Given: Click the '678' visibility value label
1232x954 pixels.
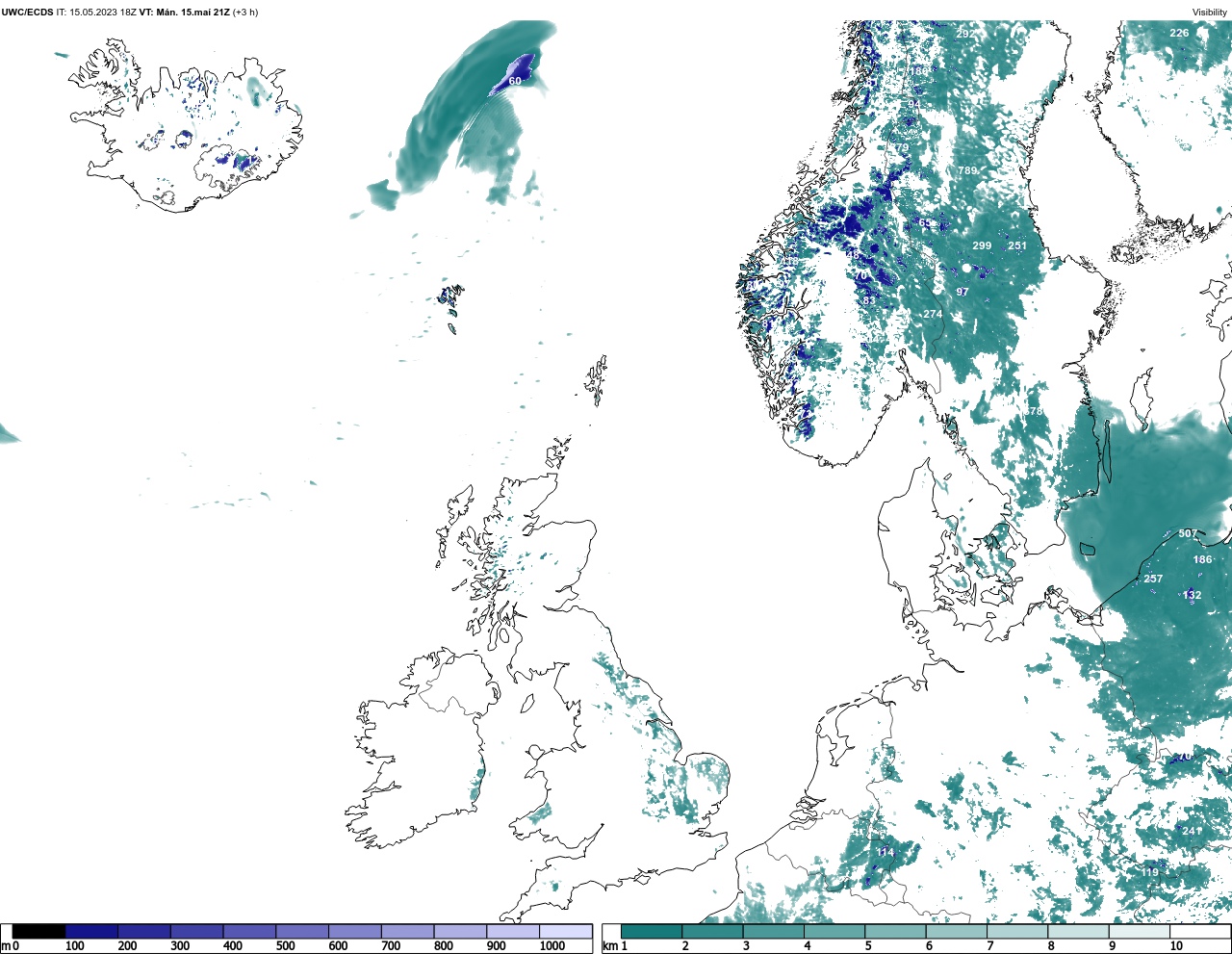Looking at the screenshot, I should tap(1033, 411).
